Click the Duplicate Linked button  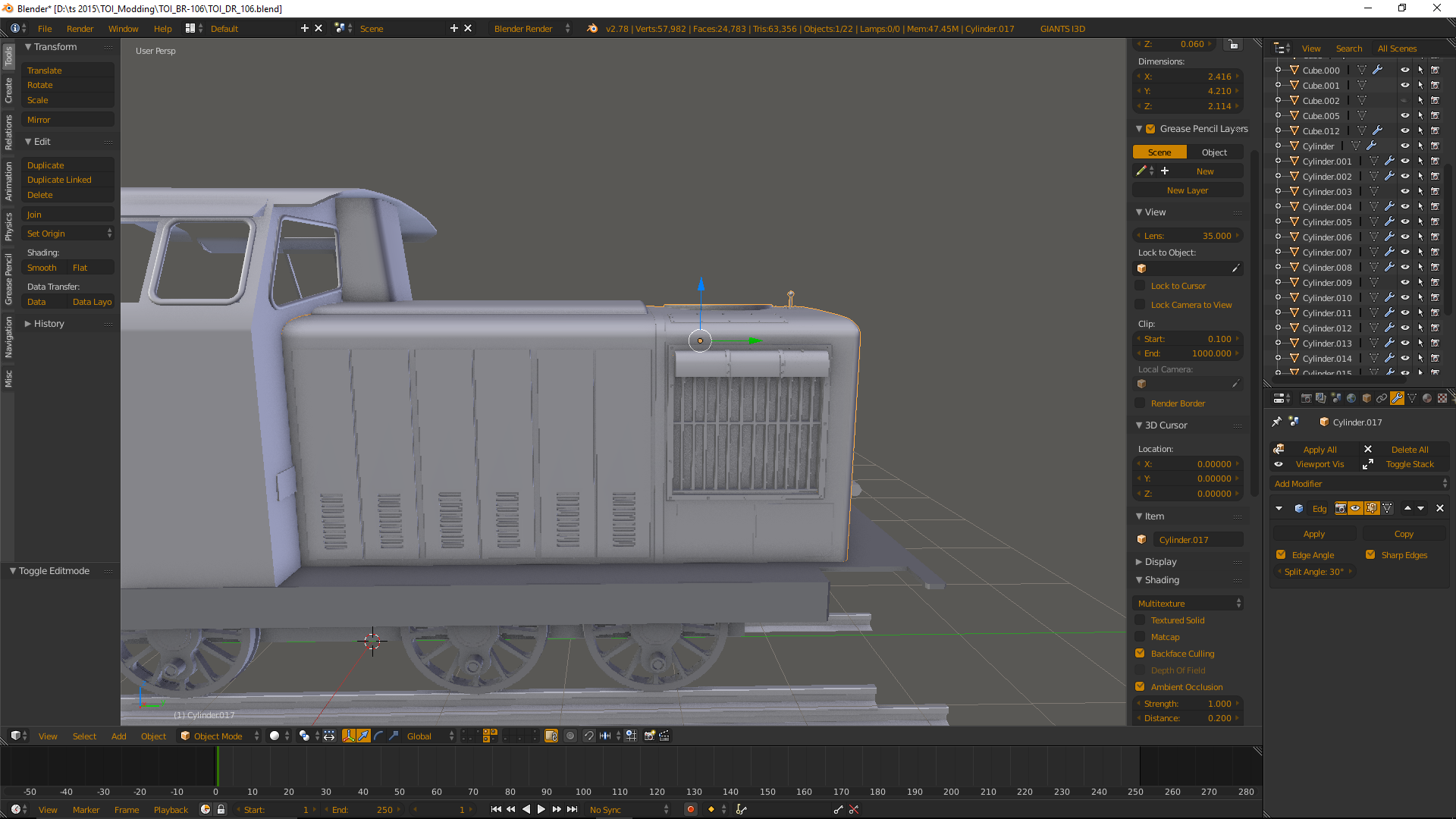coord(59,180)
